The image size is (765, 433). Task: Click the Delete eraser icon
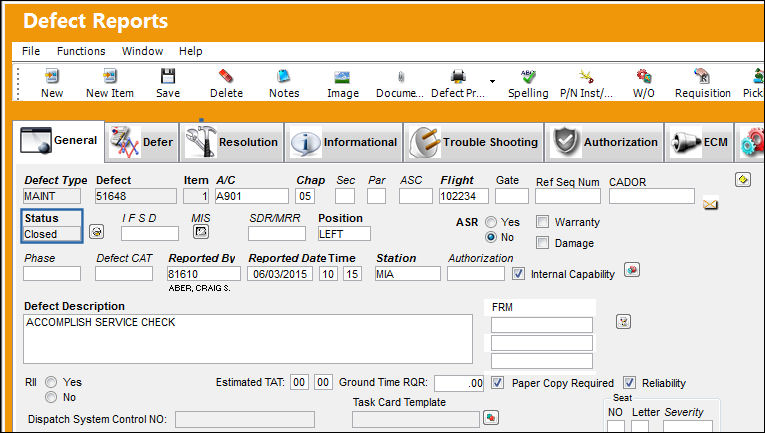pos(226,77)
